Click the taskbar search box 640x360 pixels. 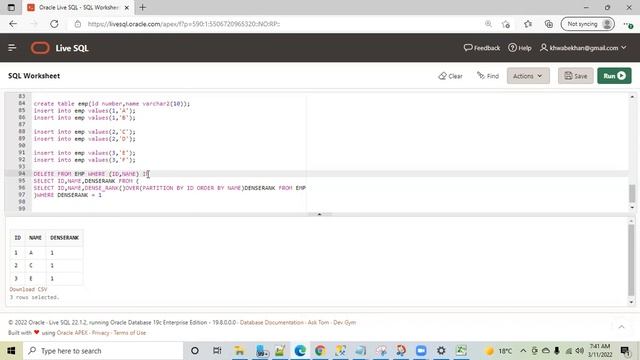pyautogui.click(x=103, y=351)
